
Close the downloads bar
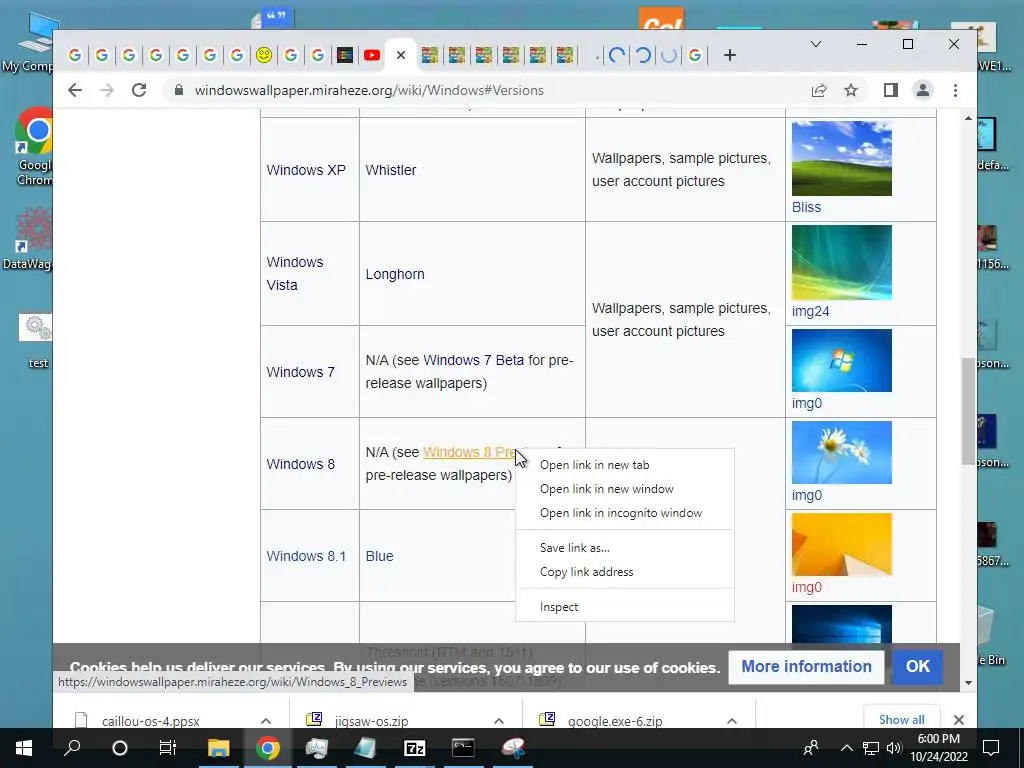(x=959, y=720)
